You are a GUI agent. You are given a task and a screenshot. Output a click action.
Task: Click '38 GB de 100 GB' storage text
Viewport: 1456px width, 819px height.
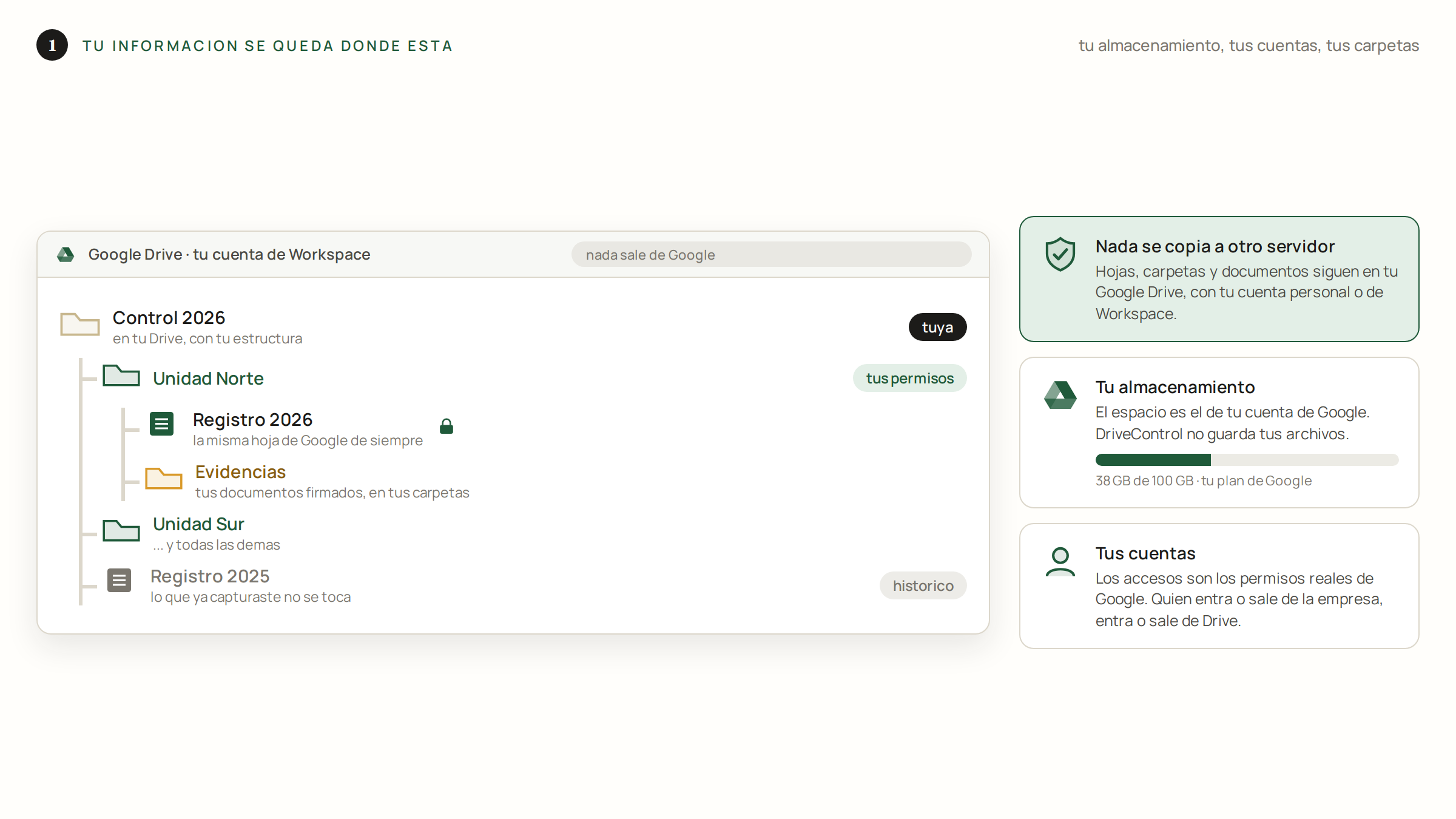tap(1144, 480)
